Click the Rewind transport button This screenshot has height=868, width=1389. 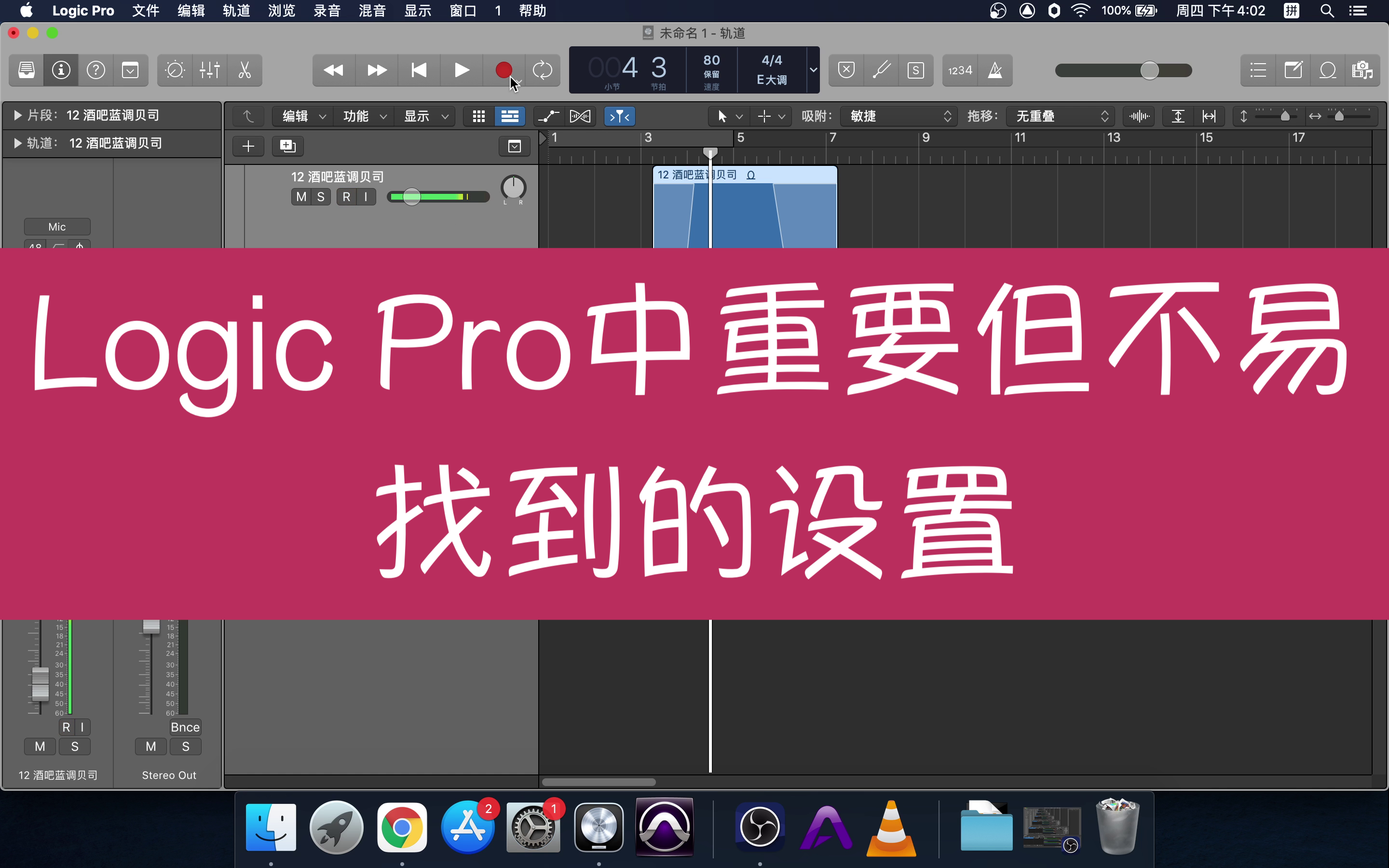coord(333,70)
